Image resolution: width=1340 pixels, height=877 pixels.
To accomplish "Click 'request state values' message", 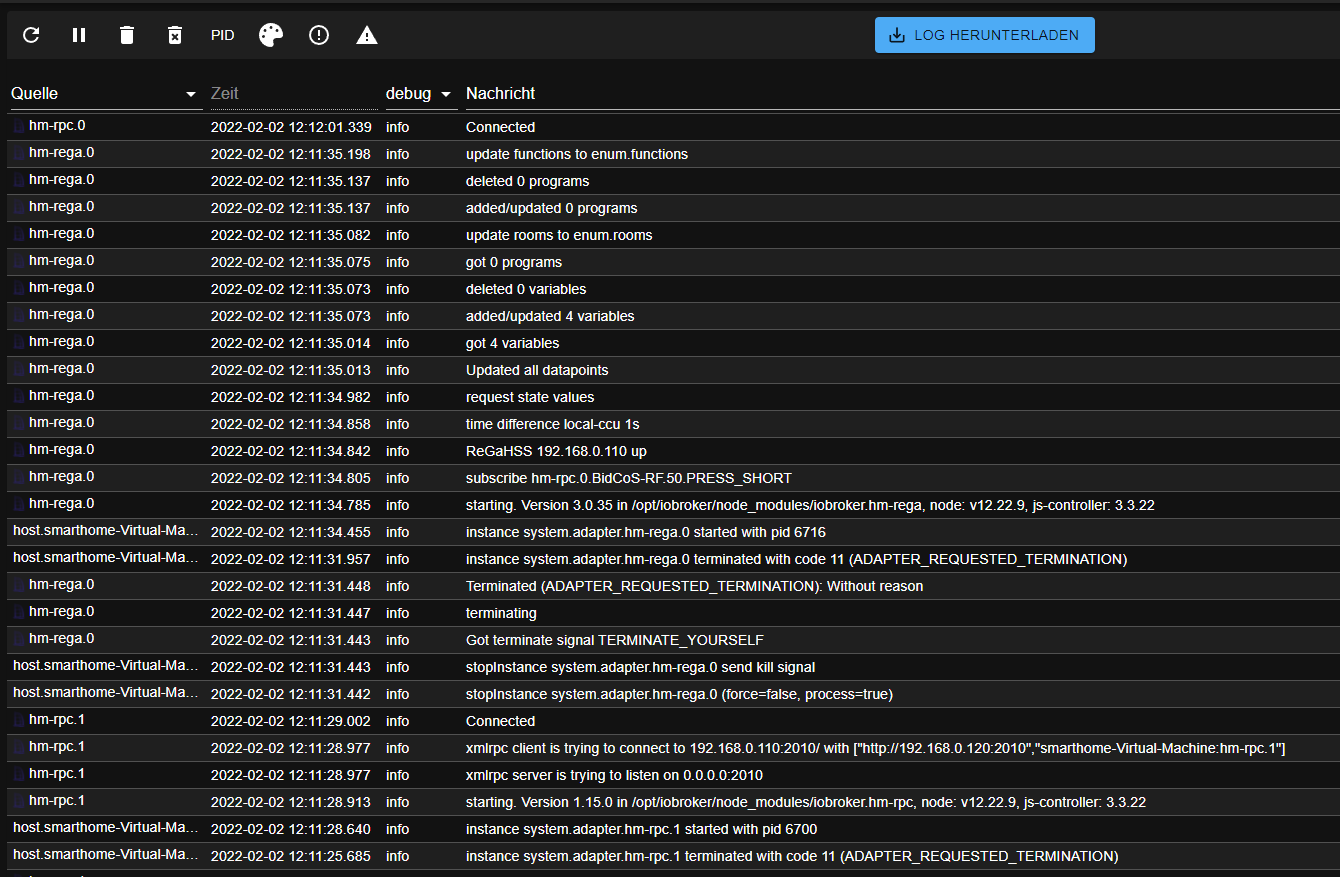I will click(530, 397).
